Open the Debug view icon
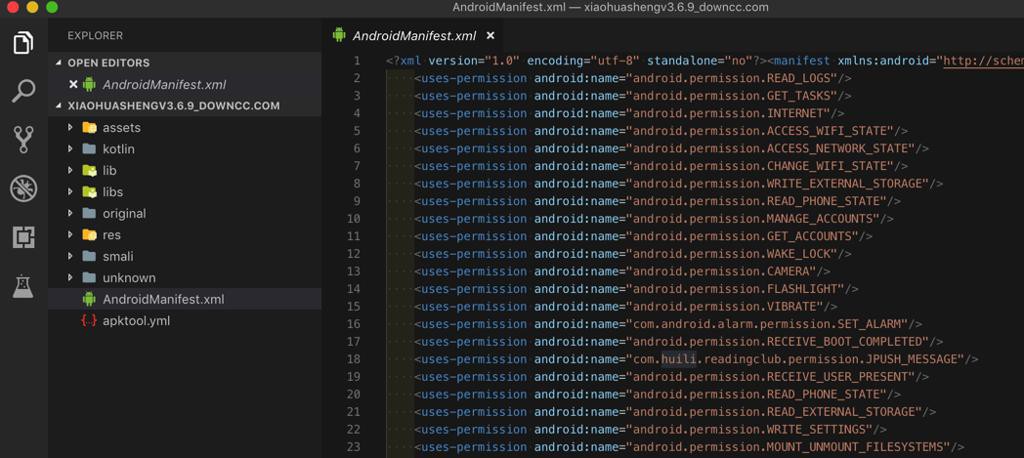This screenshot has width=1024, height=458. point(24,189)
